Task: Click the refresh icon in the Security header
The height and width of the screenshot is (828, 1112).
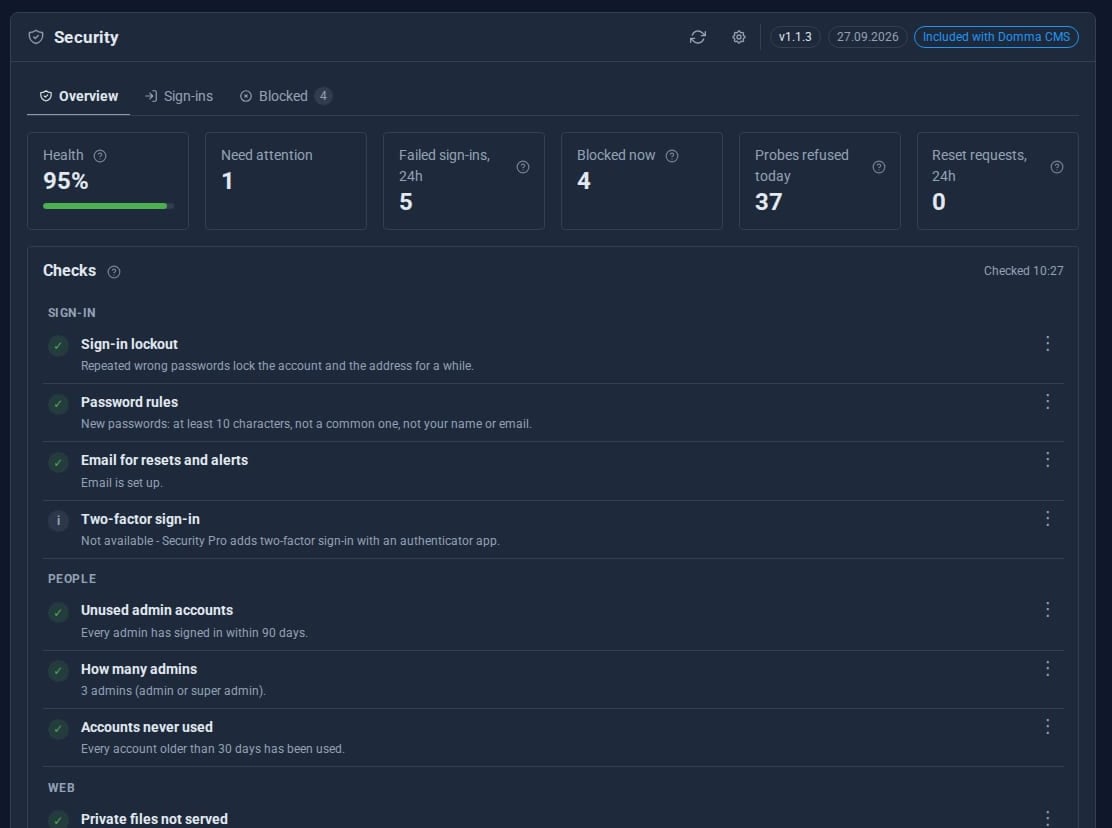Action: coord(698,37)
